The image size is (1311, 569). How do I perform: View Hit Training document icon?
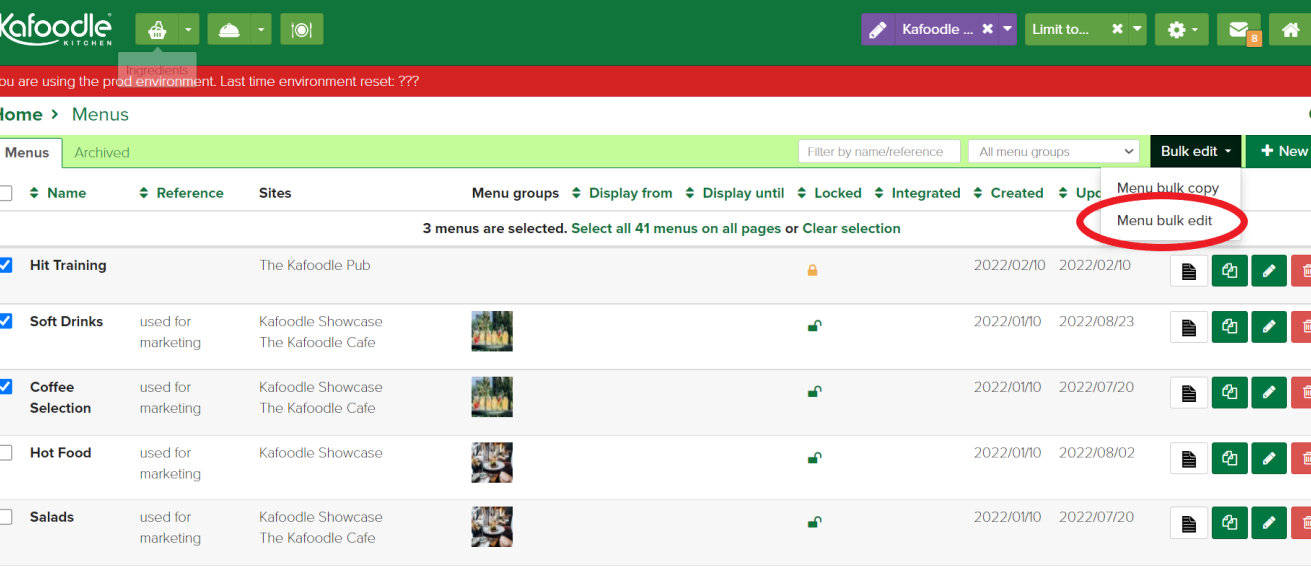pyautogui.click(x=1189, y=271)
